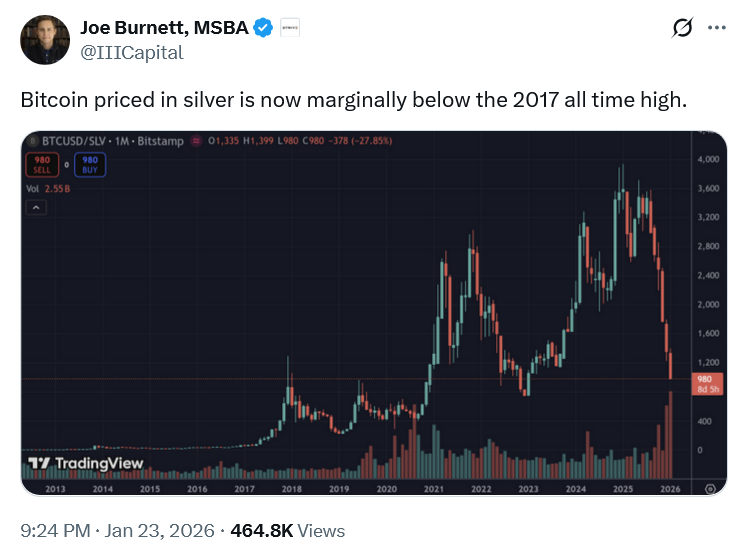The image size is (747, 556).
Task: Open the @IIICapital handle link
Action: pyautogui.click(x=133, y=53)
